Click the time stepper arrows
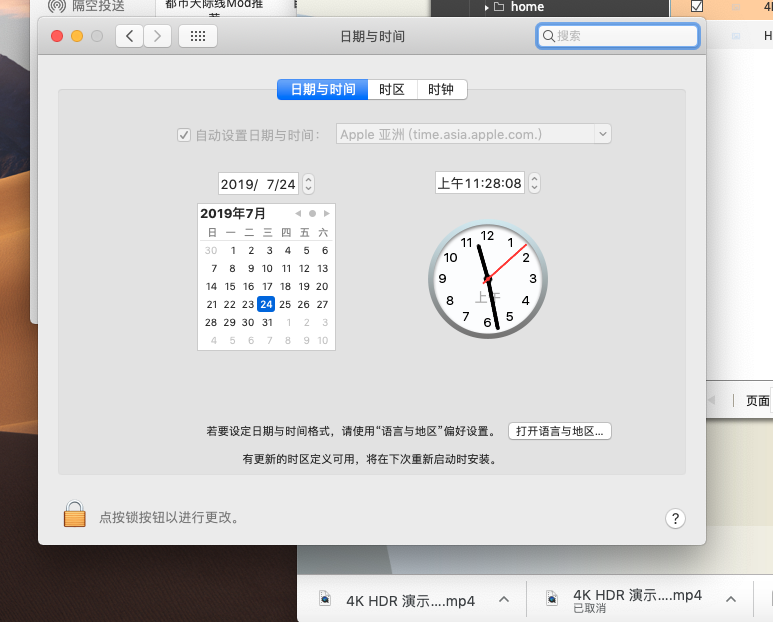The image size is (773, 622). 534,183
